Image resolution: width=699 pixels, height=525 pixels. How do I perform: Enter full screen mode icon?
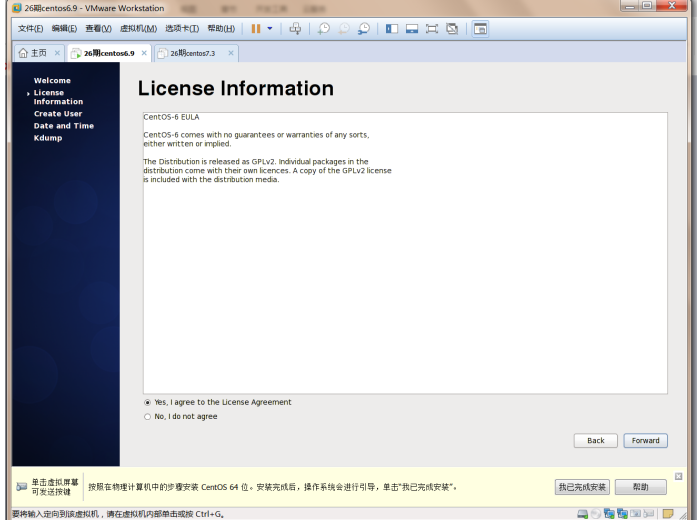pyautogui.click(x=432, y=29)
